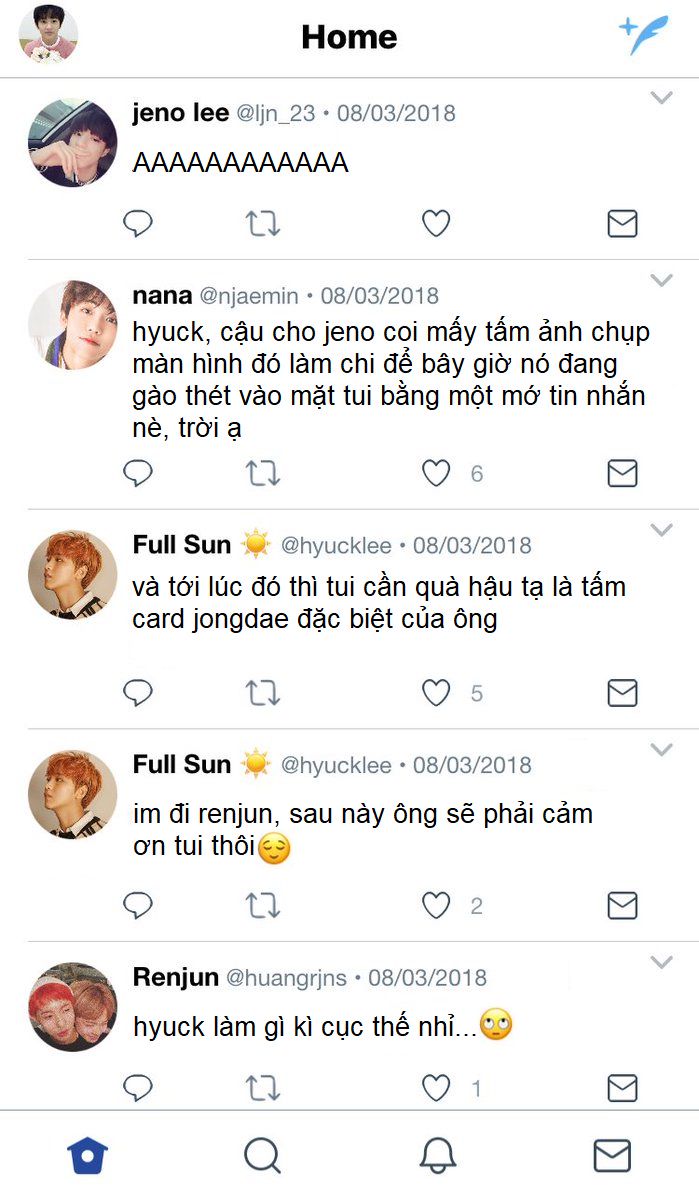Viewport: 699px width, 1200px height.
Task: Like Full Sun's "im đi renjun" tweet
Action: (435, 906)
